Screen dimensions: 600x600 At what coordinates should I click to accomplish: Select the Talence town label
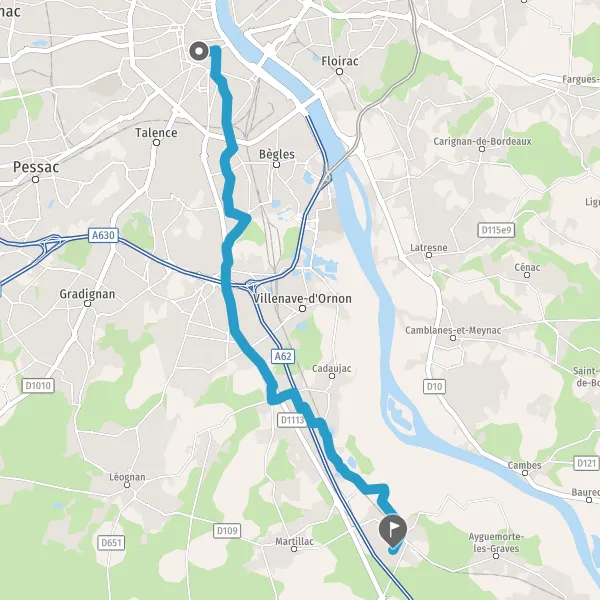pyautogui.click(x=156, y=133)
